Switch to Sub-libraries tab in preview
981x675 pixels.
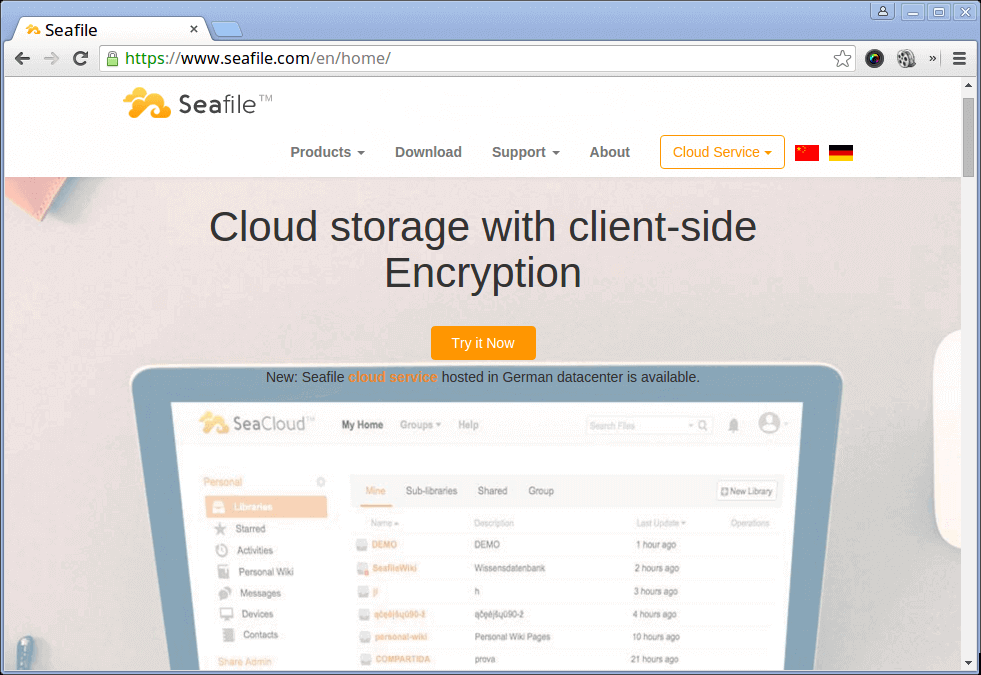431,491
